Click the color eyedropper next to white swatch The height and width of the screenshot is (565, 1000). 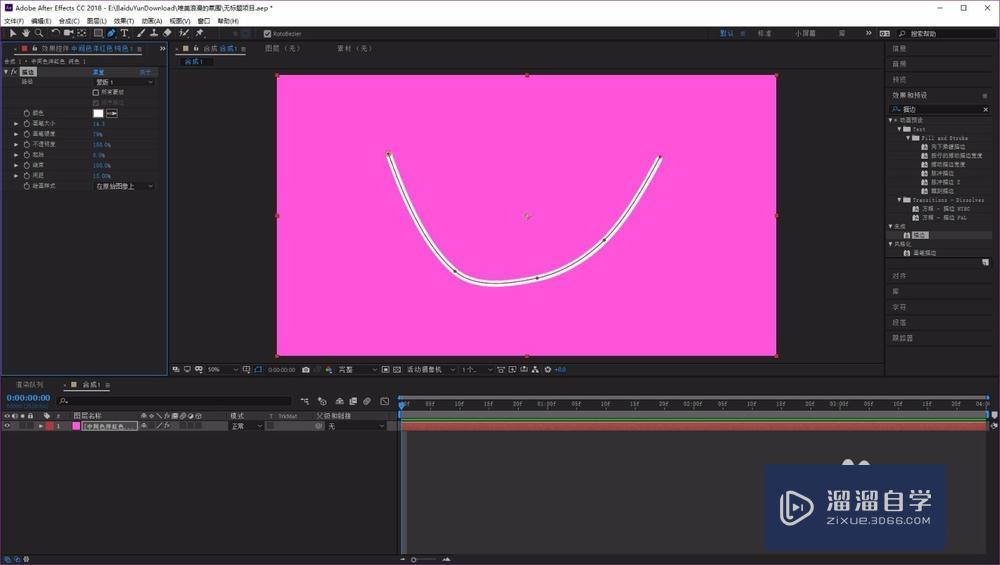112,113
